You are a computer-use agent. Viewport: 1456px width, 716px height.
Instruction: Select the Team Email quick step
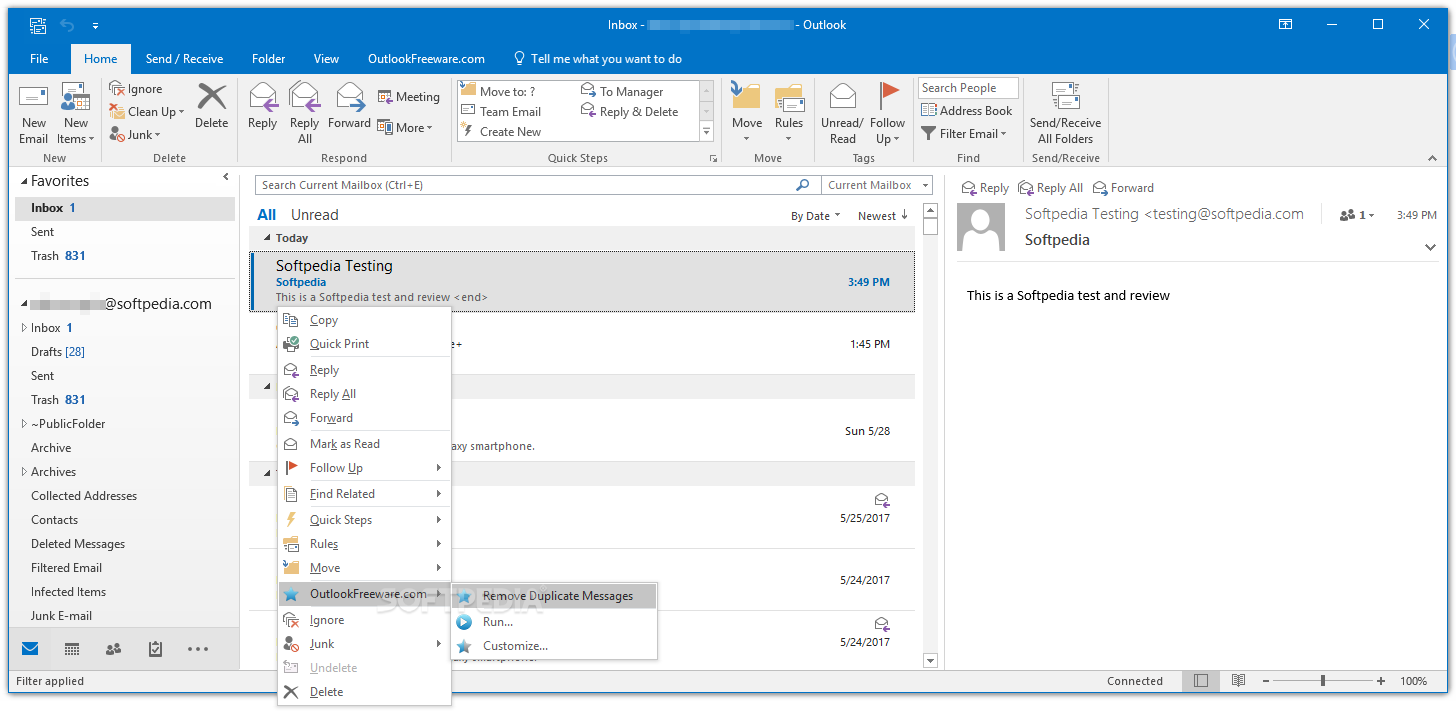tap(501, 112)
